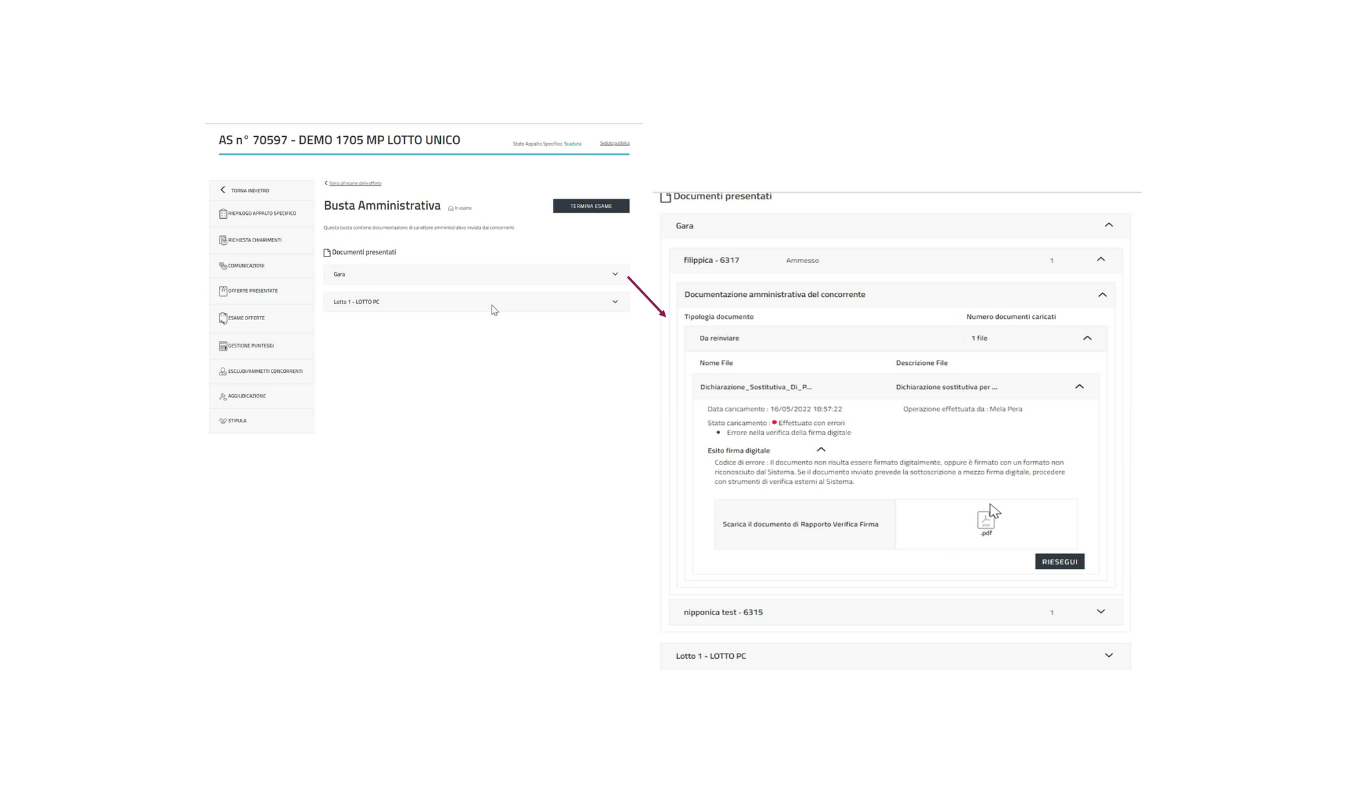This screenshot has width=1347, height=798.
Task: Click the Riepilogo Appalto Specifico sidebar icon
Action: [223, 213]
